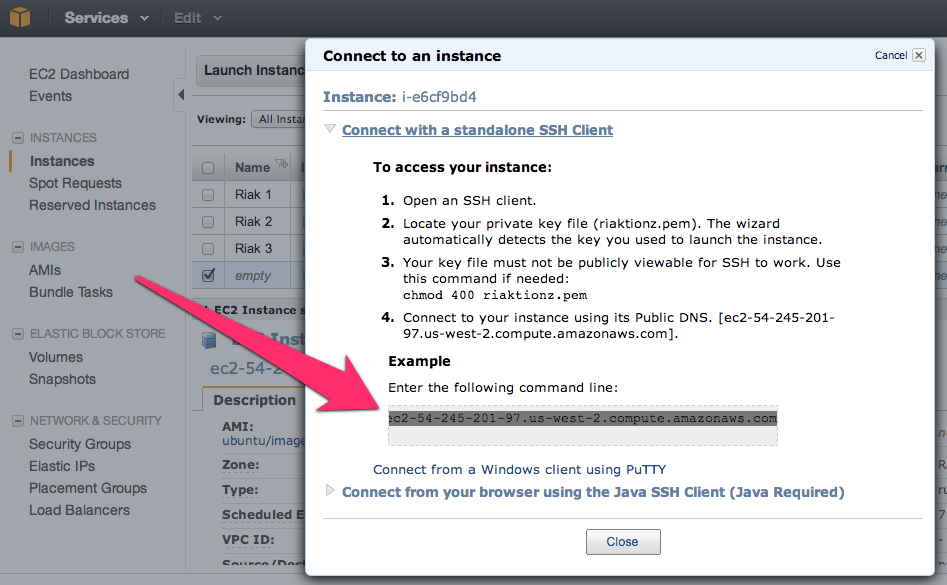Open AMIs page
Viewport: 947px width, 585px height.
pos(45,270)
